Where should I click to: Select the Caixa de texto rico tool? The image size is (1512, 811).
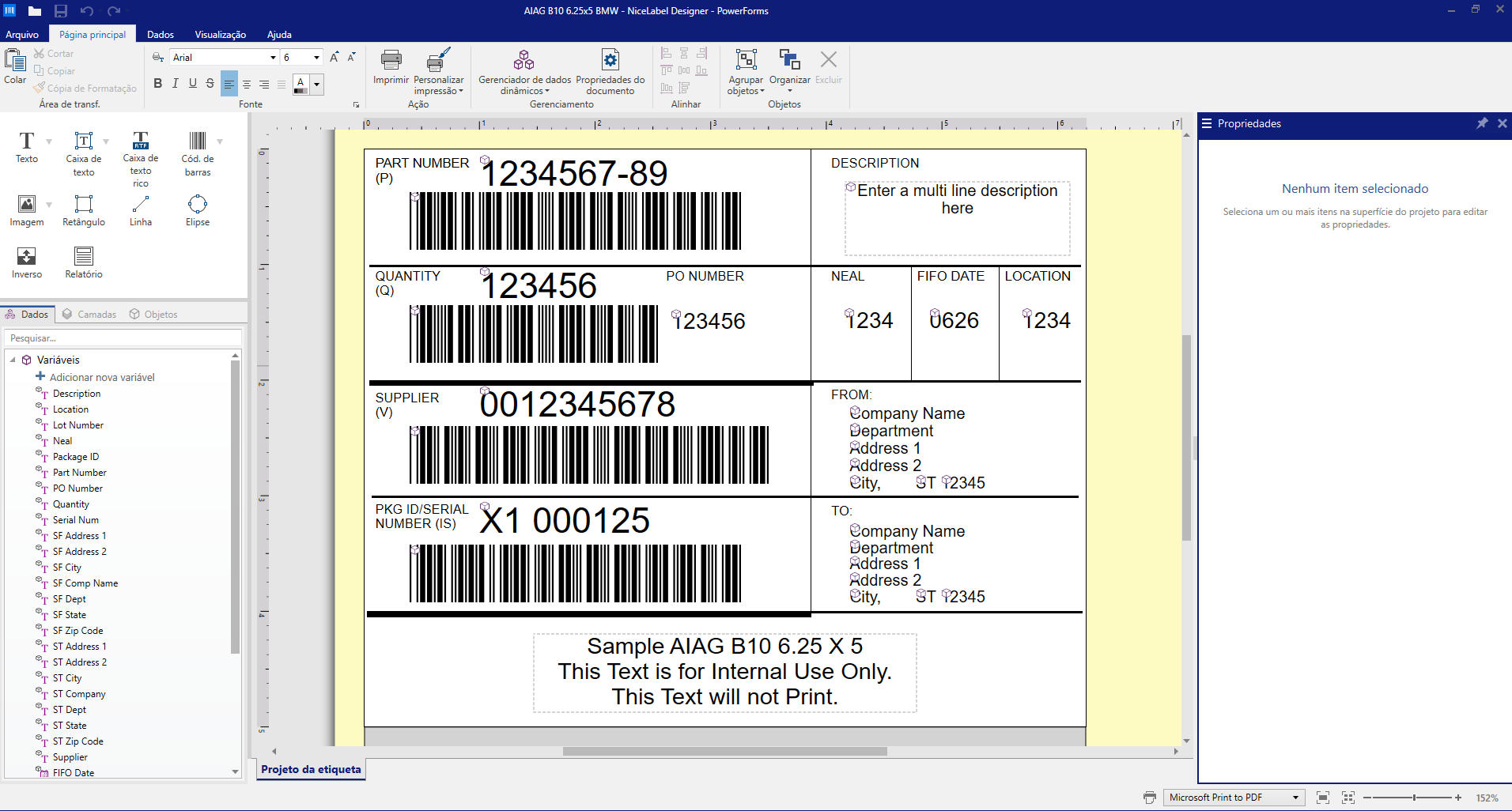click(141, 159)
